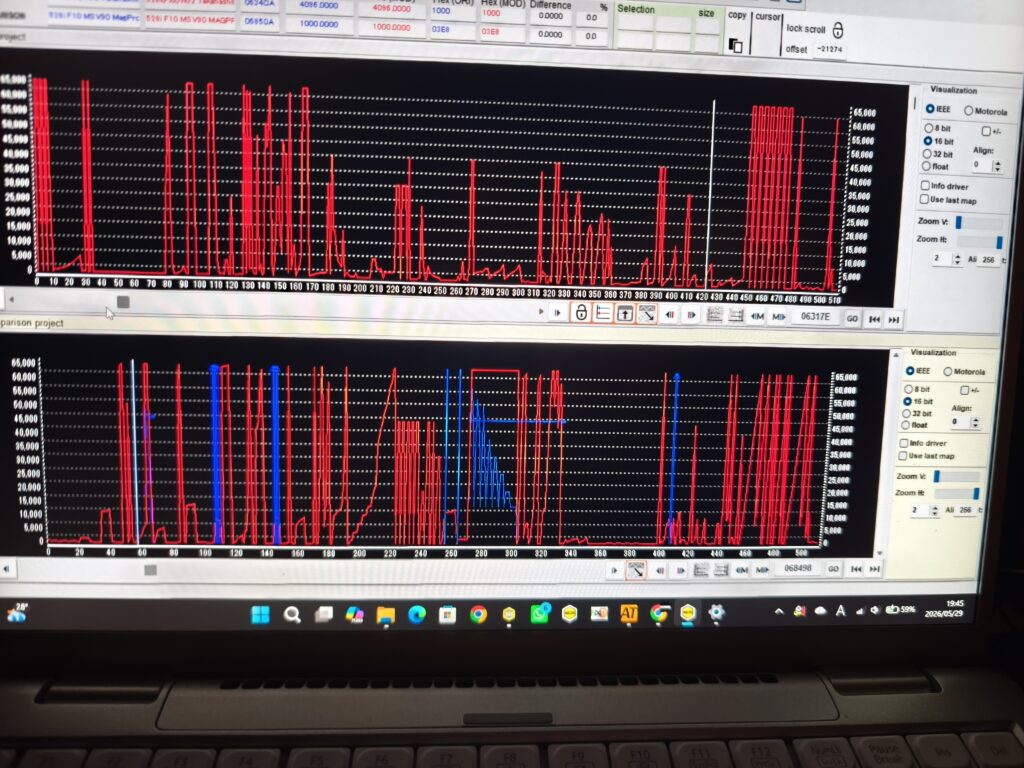The image size is (1024, 768).
Task: Select Motorola radio in bottom Visualization panel
Action: (948, 372)
